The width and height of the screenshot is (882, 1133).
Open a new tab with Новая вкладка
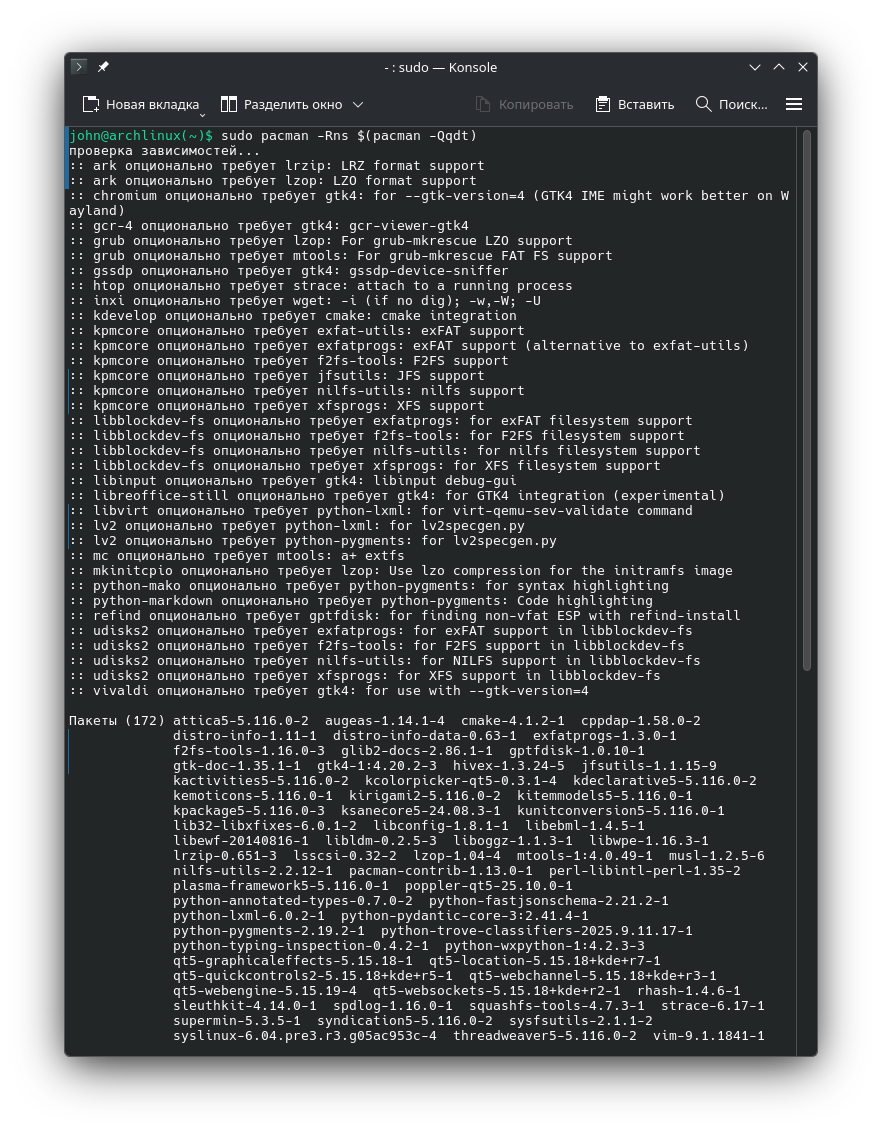coord(141,105)
